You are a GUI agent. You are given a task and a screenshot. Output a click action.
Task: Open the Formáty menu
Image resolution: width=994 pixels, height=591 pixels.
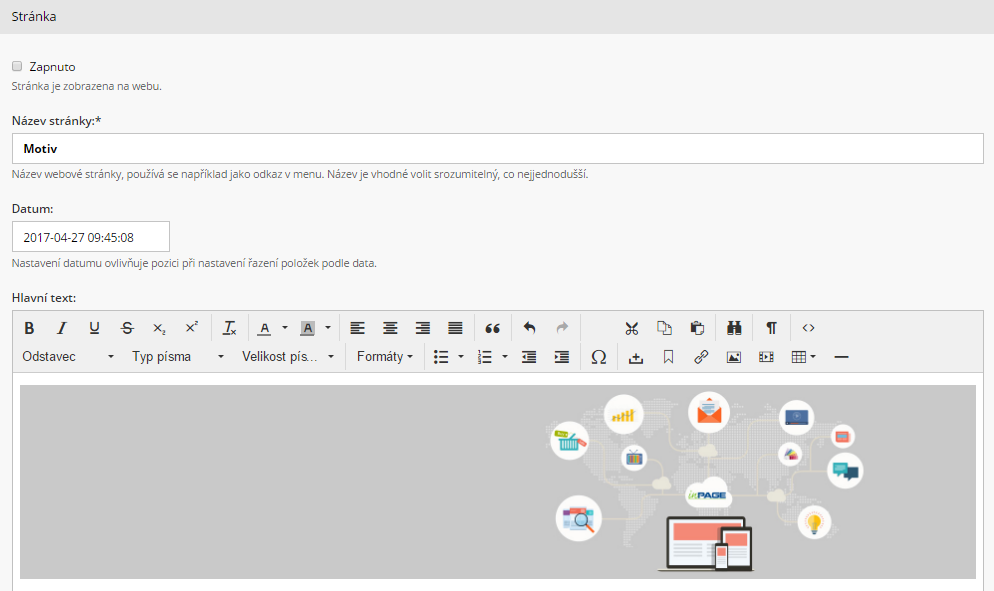[x=384, y=357]
